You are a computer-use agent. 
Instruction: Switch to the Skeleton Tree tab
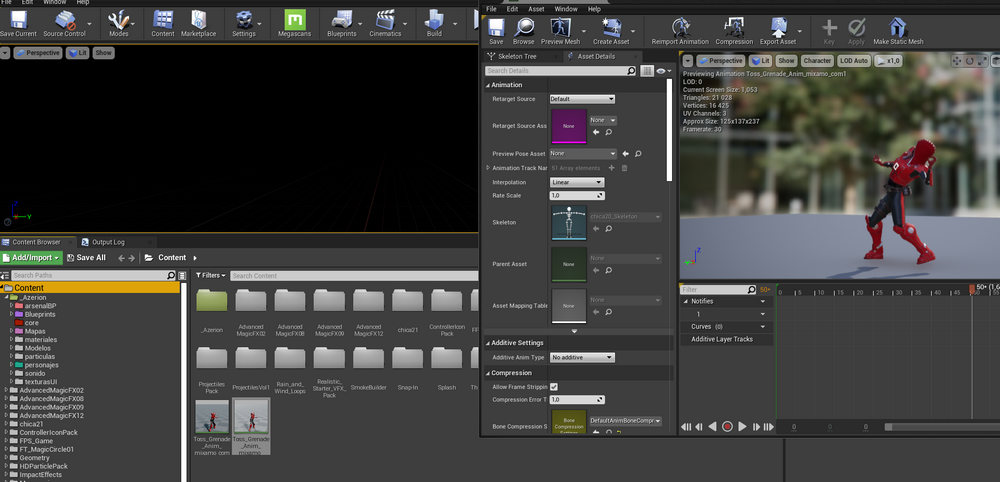point(517,57)
